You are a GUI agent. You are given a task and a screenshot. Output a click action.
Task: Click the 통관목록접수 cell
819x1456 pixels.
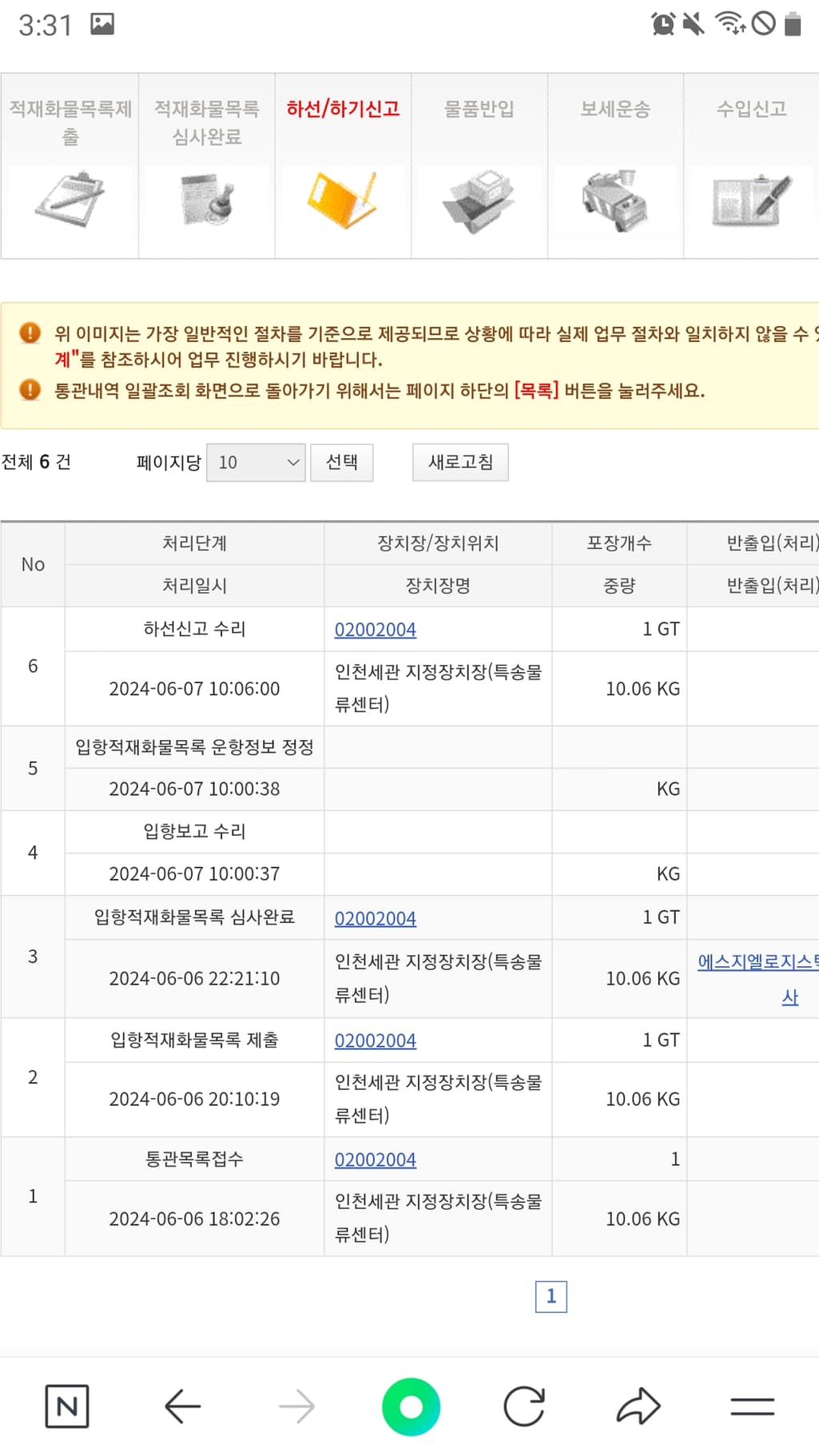pos(194,1159)
